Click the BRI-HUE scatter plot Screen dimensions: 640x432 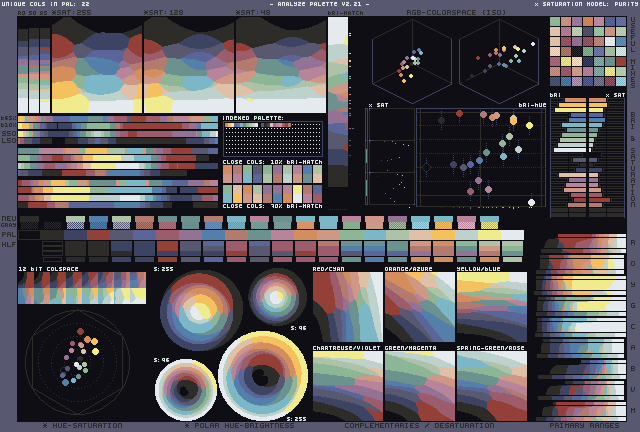(x=481, y=158)
